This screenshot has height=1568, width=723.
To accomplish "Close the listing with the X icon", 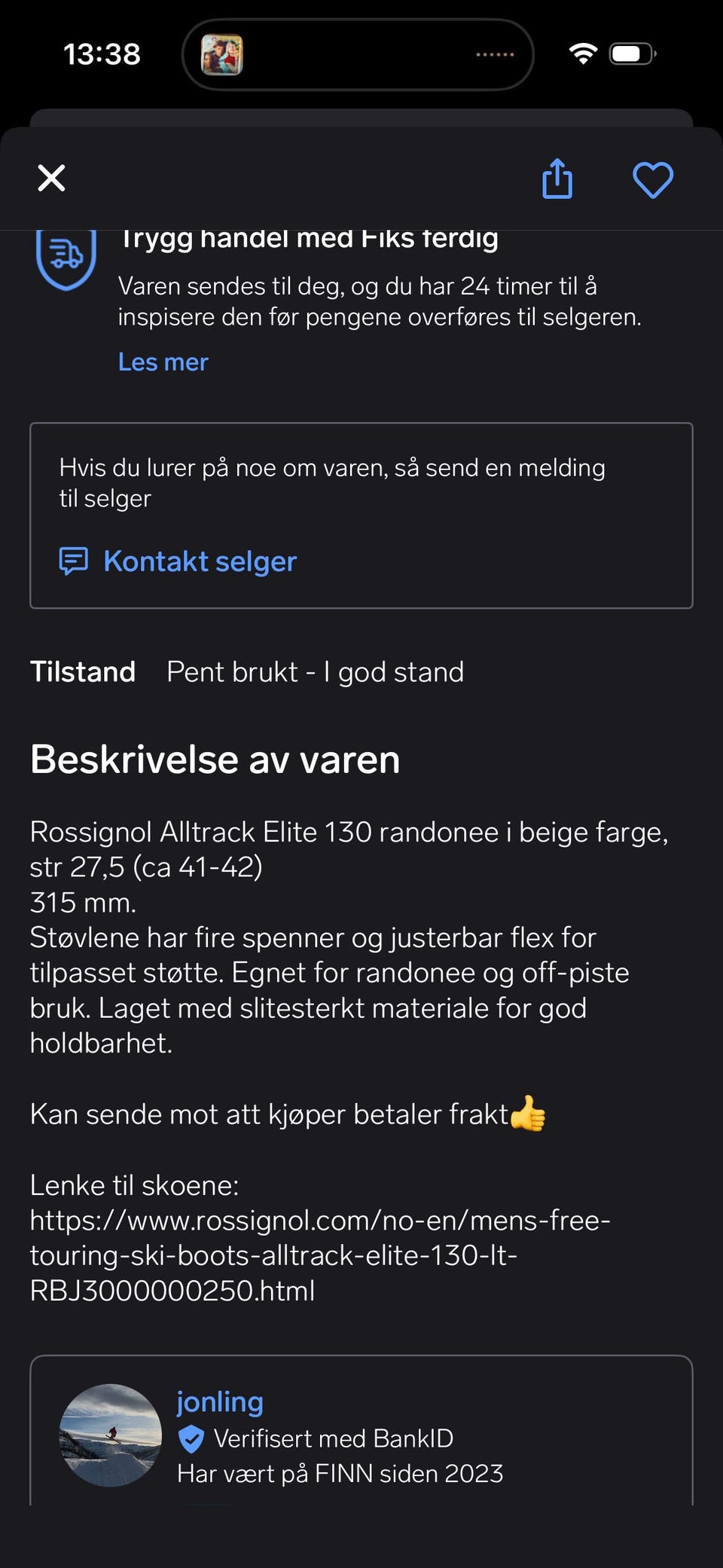I will [51, 179].
